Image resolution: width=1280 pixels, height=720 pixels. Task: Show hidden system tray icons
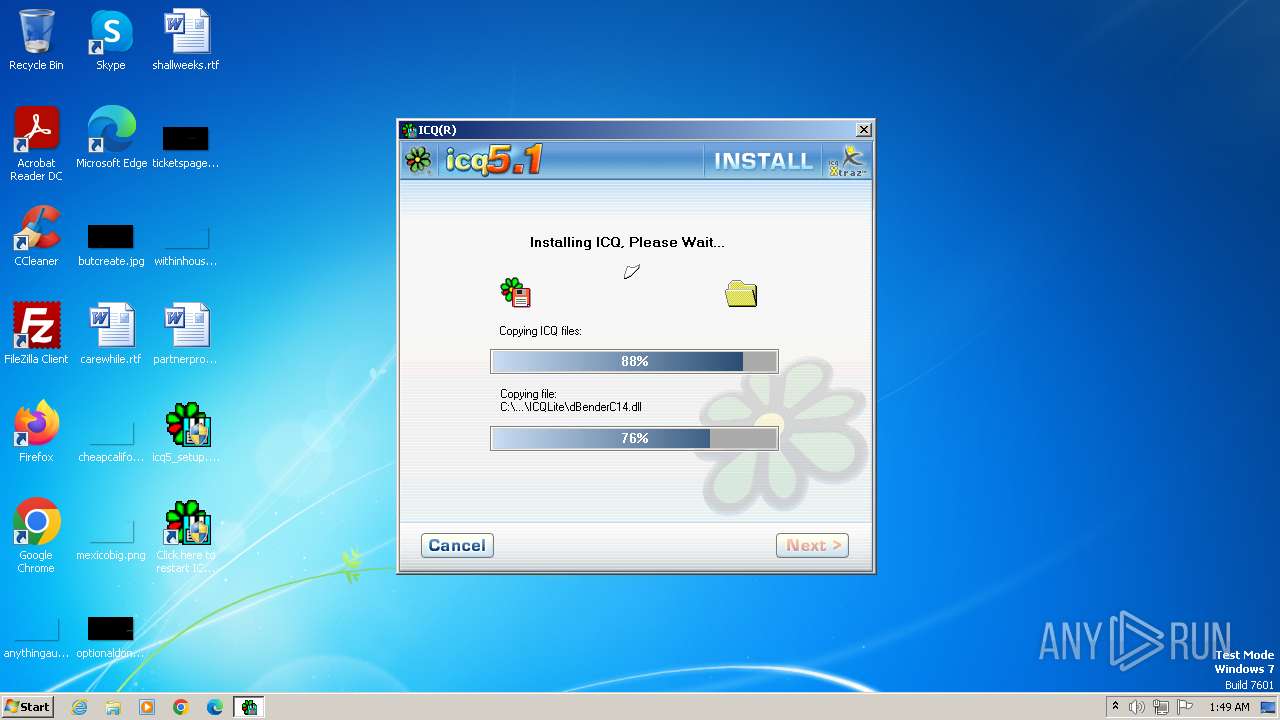[x=1115, y=707]
